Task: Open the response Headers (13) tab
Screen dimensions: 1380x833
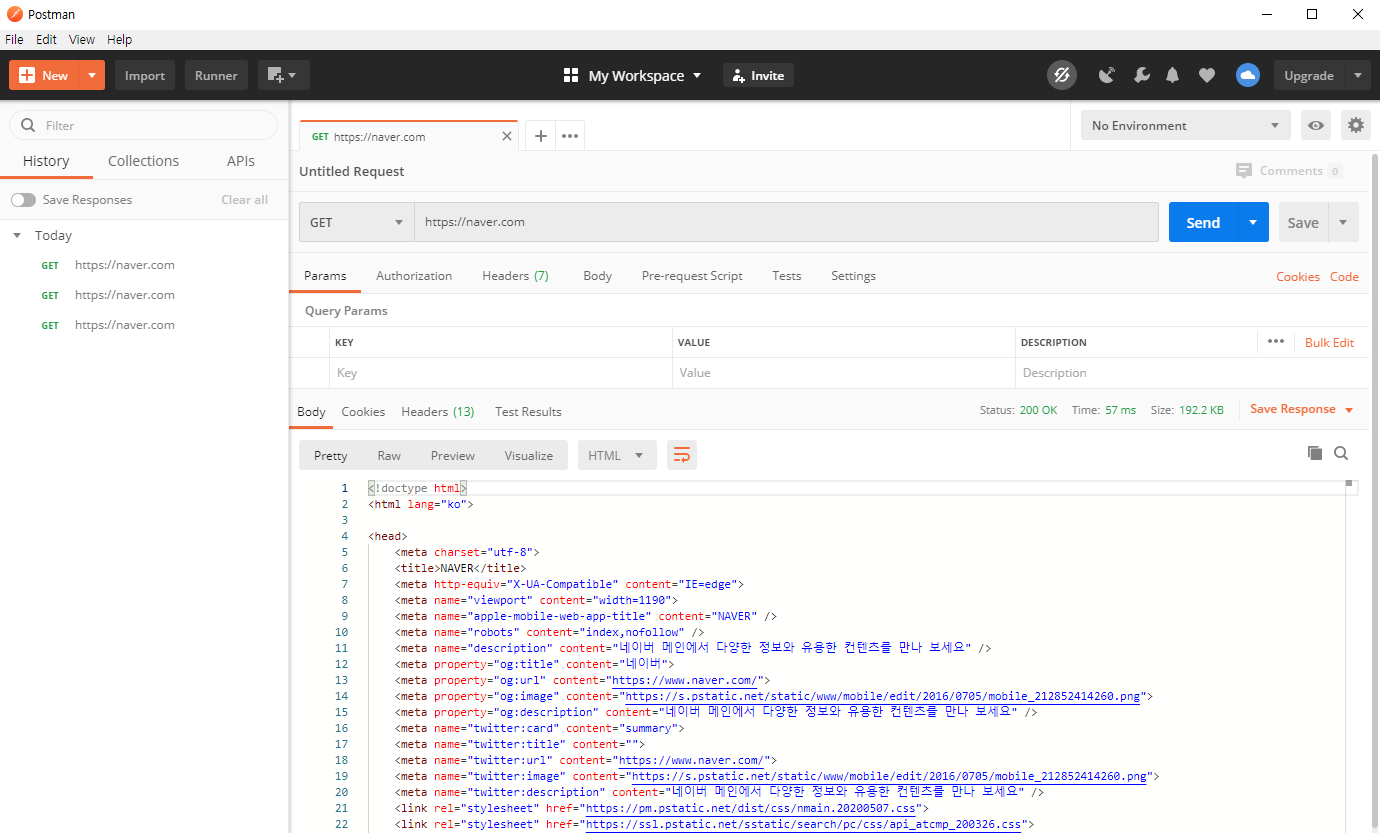Action: point(438,411)
